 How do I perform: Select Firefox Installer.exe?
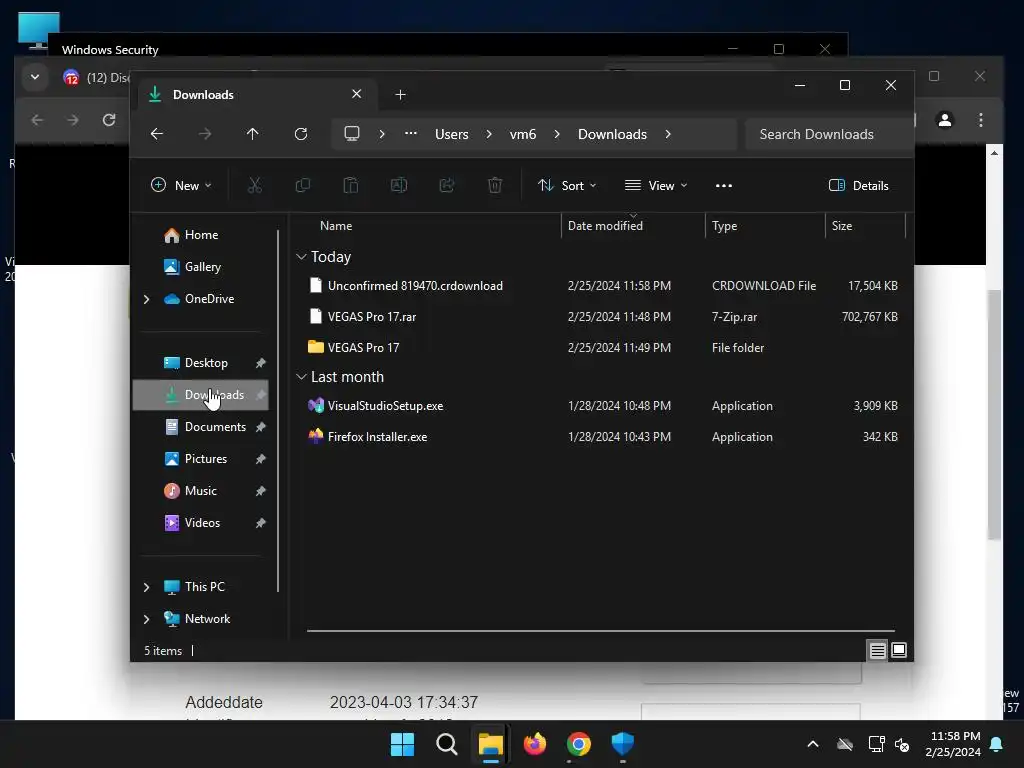602,437
